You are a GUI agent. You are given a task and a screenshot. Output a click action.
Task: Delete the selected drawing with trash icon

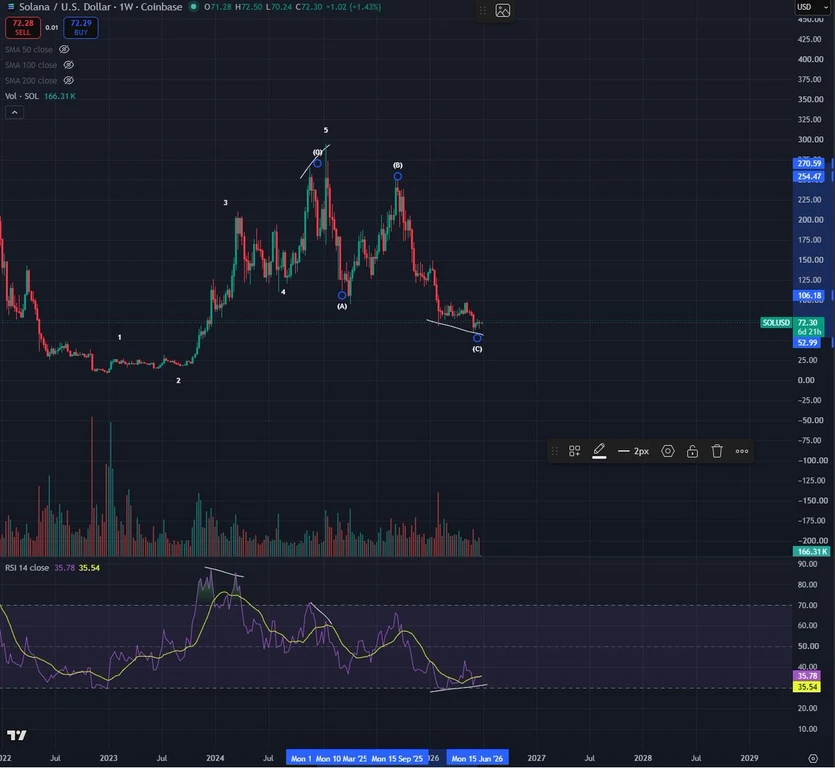[717, 451]
